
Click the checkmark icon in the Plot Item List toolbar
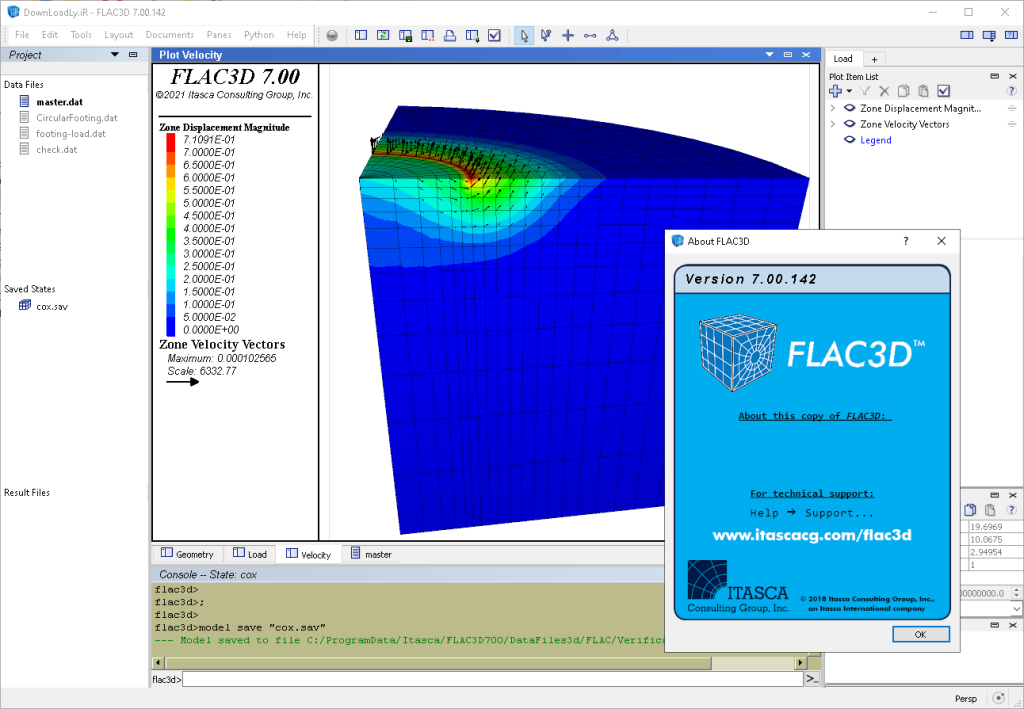(x=943, y=91)
